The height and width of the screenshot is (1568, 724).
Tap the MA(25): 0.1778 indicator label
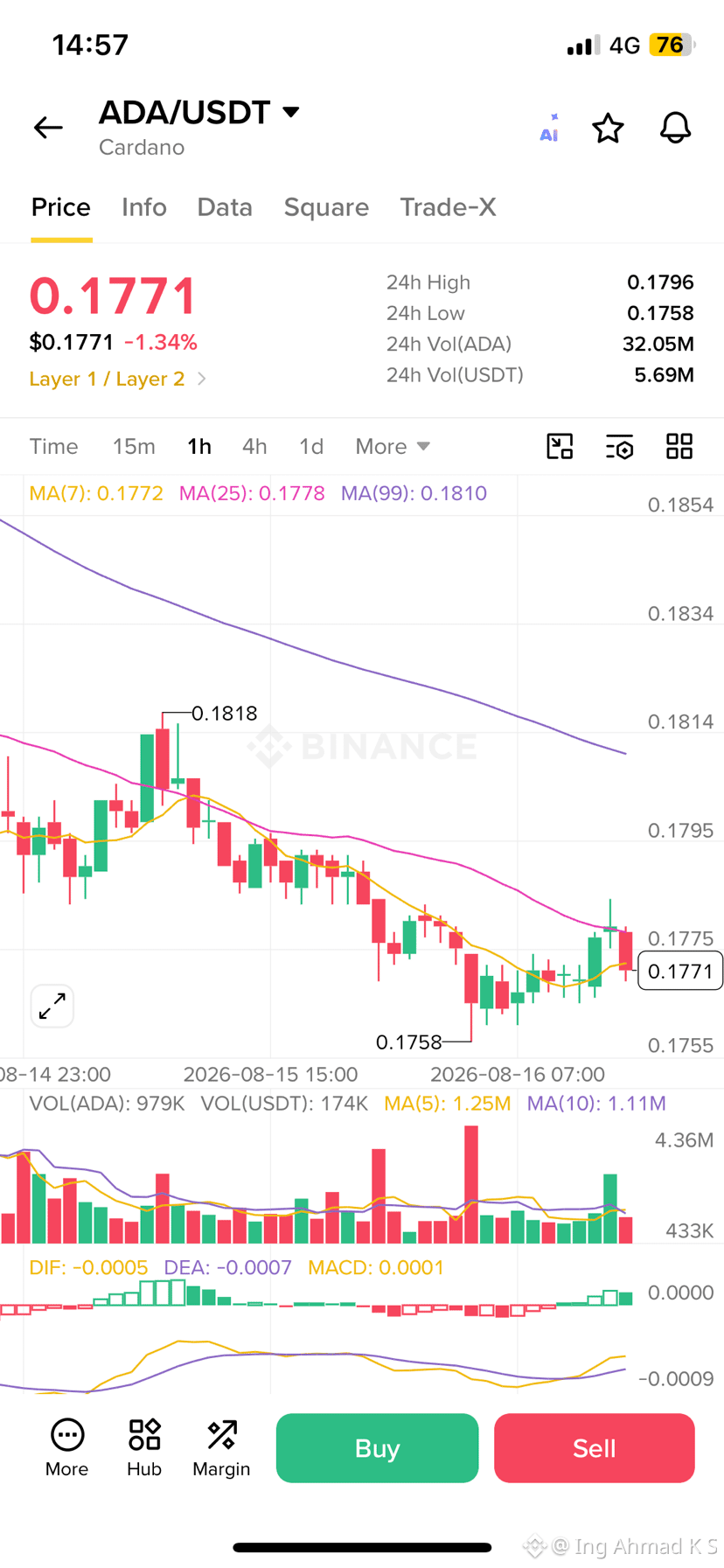(x=252, y=493)
